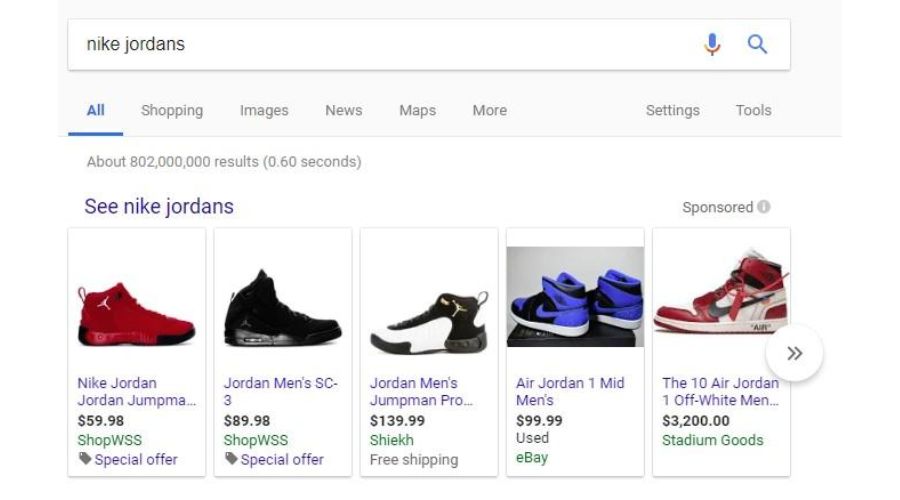Click the carousel next double-arrow button
Viewport: 900px width, 500px height.
pyautogui.click(x=794, y=353)
